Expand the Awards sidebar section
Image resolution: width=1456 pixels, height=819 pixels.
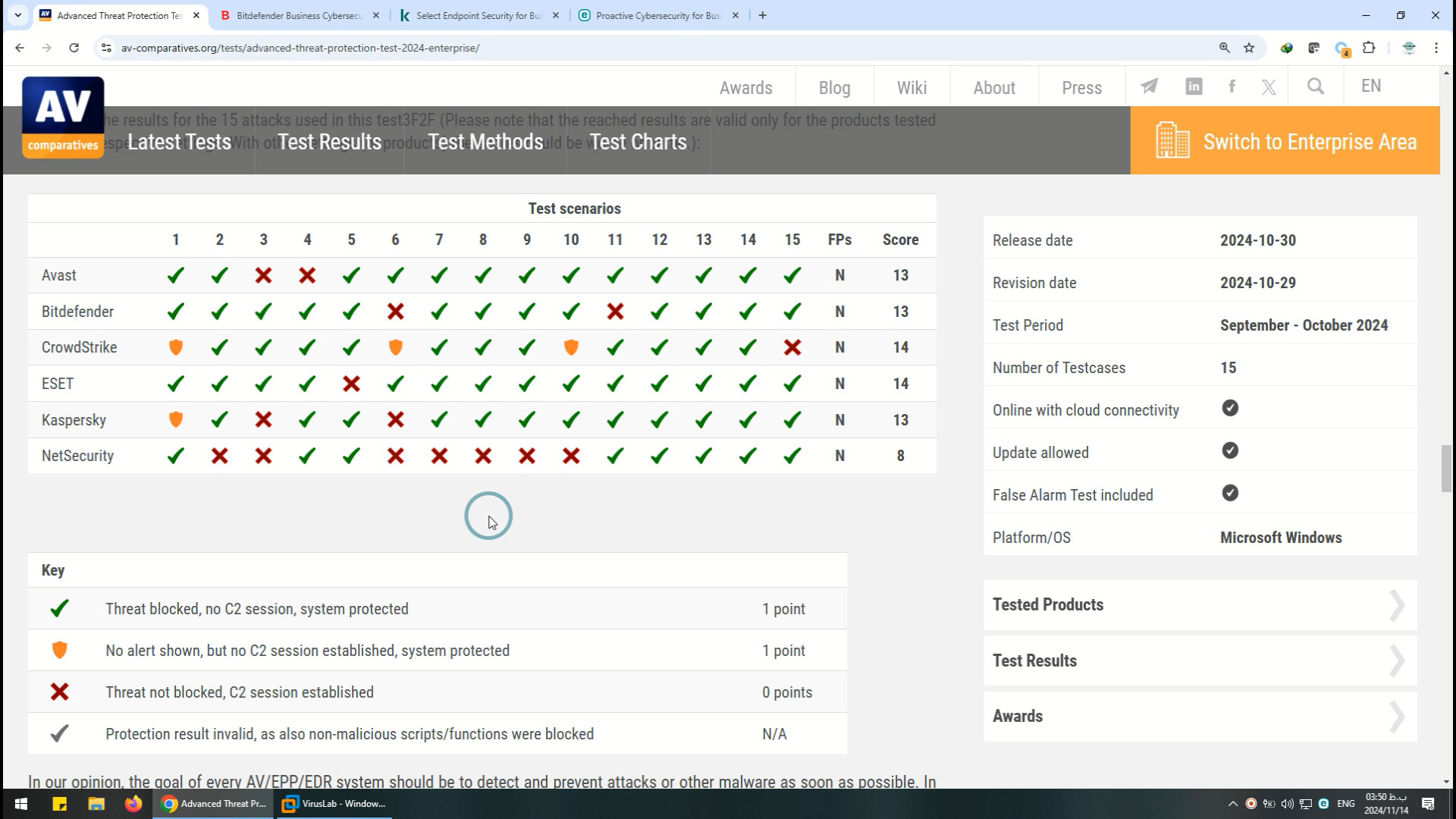point(1200,717)
